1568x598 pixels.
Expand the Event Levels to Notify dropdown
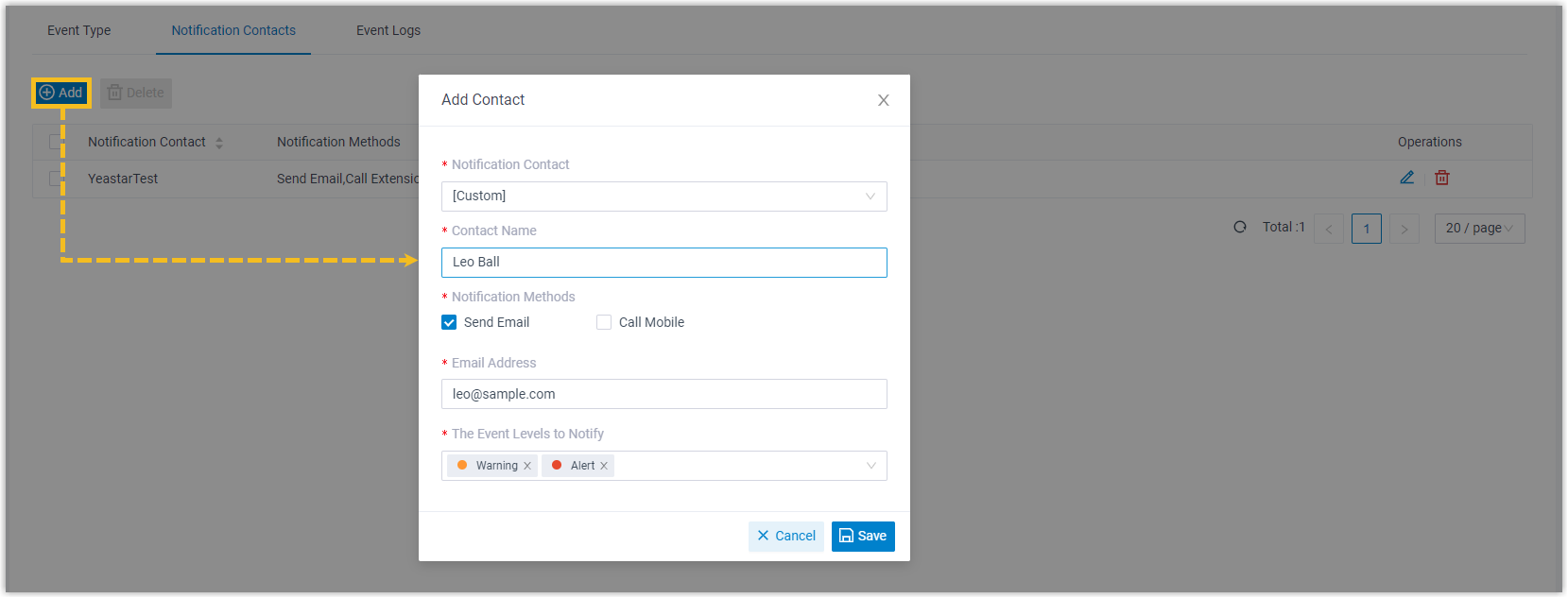click(x=870, y=466)
